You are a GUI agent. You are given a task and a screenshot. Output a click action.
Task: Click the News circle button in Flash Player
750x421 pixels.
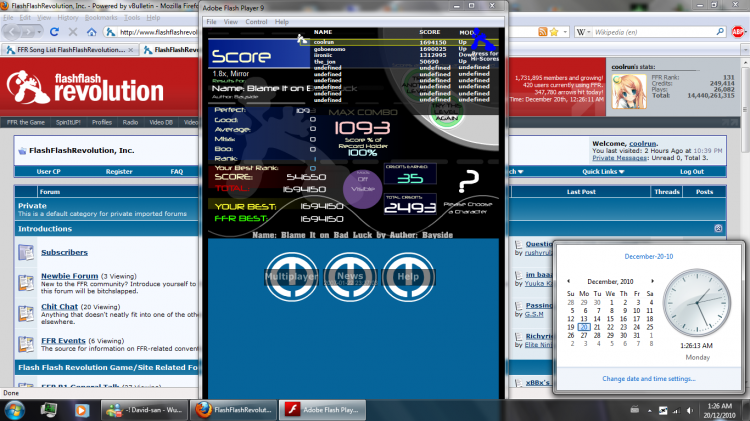point(350,277)
